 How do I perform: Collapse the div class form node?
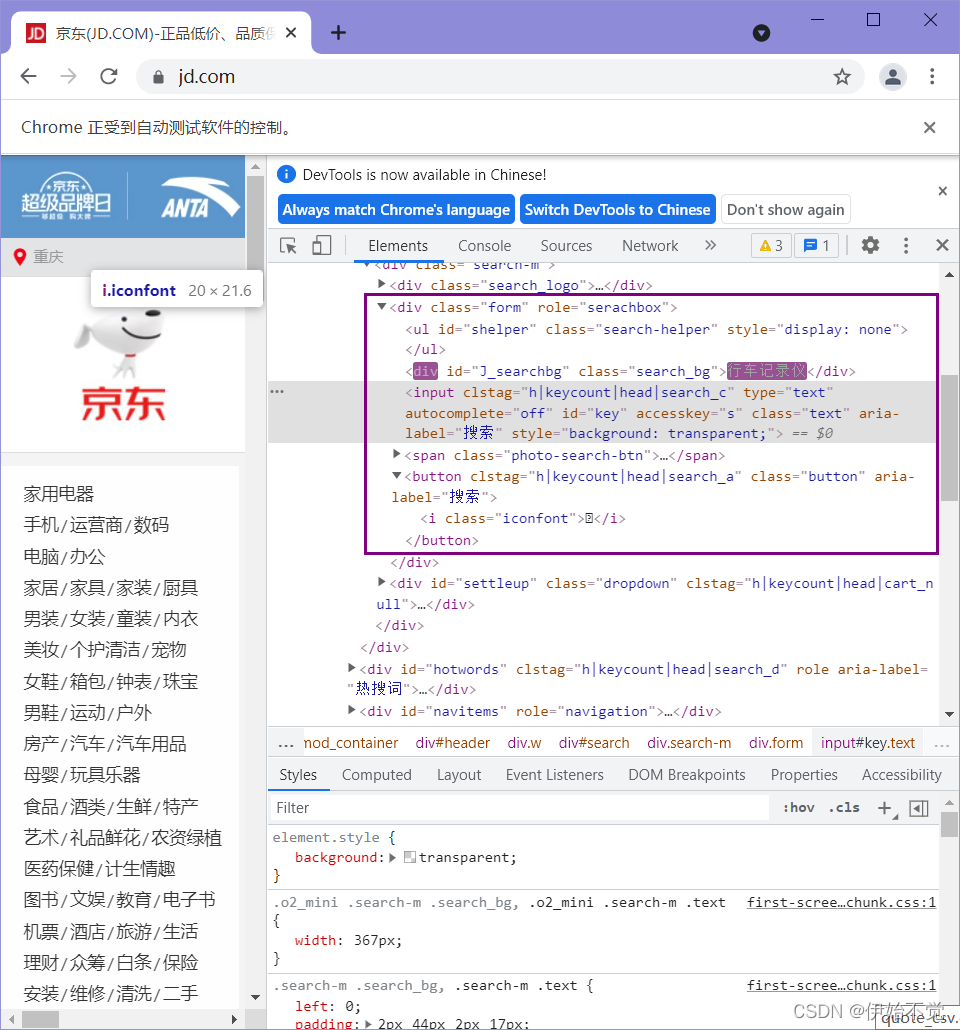coord(382,306)
